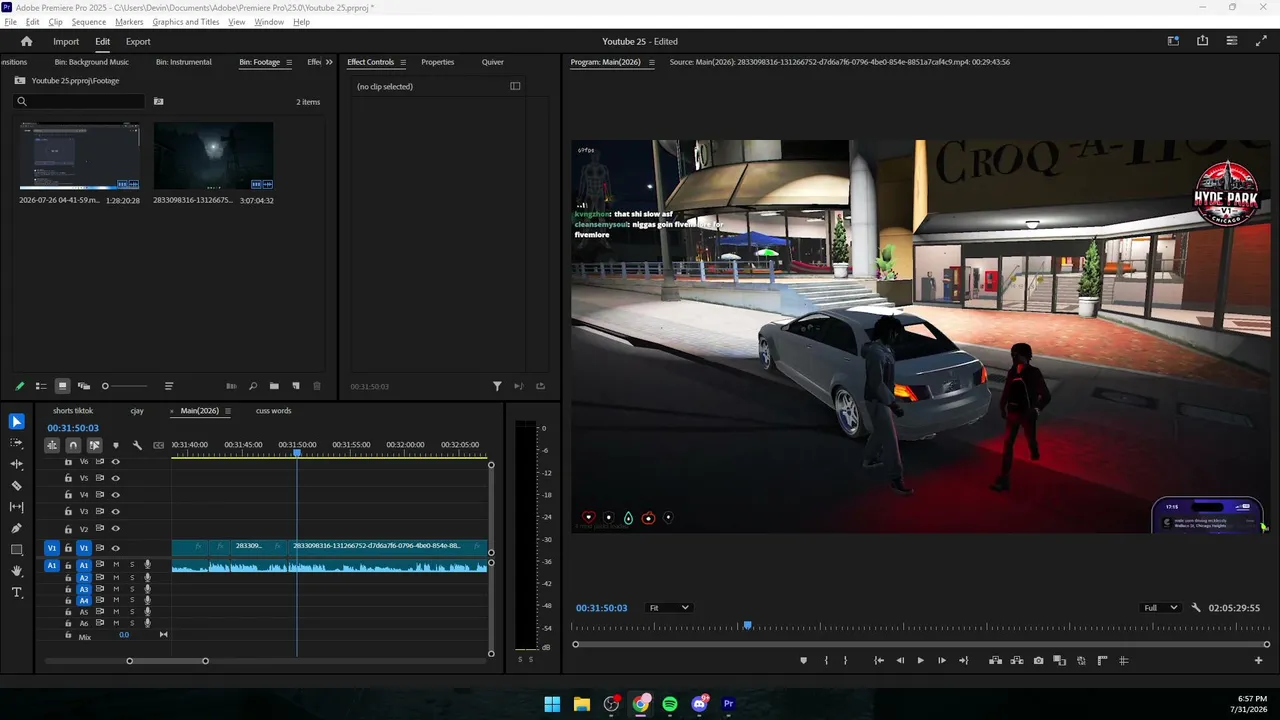Open File Explorer from the taskbar

click(581, 704)
